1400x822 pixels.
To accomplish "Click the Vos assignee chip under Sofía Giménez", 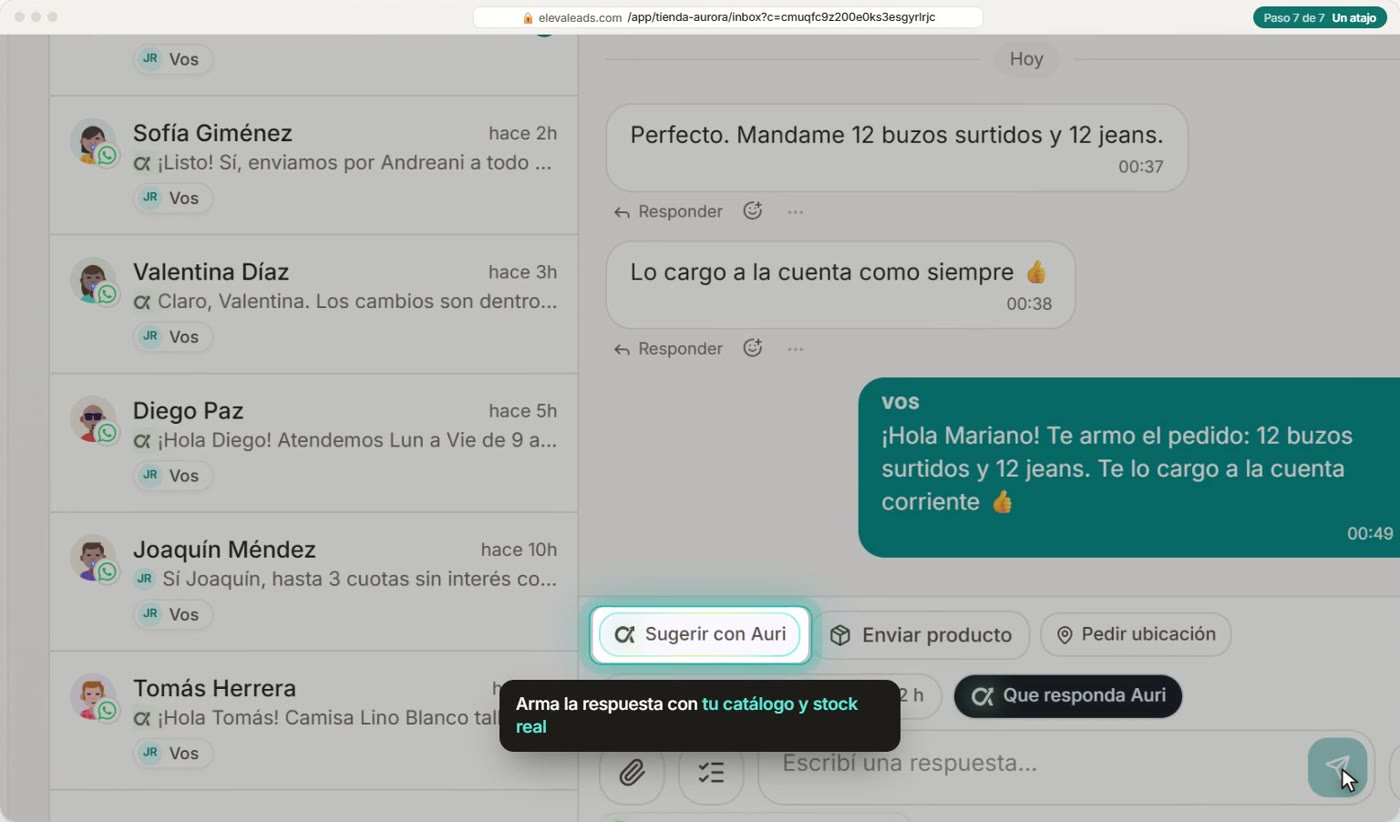I will pos(173,198).
